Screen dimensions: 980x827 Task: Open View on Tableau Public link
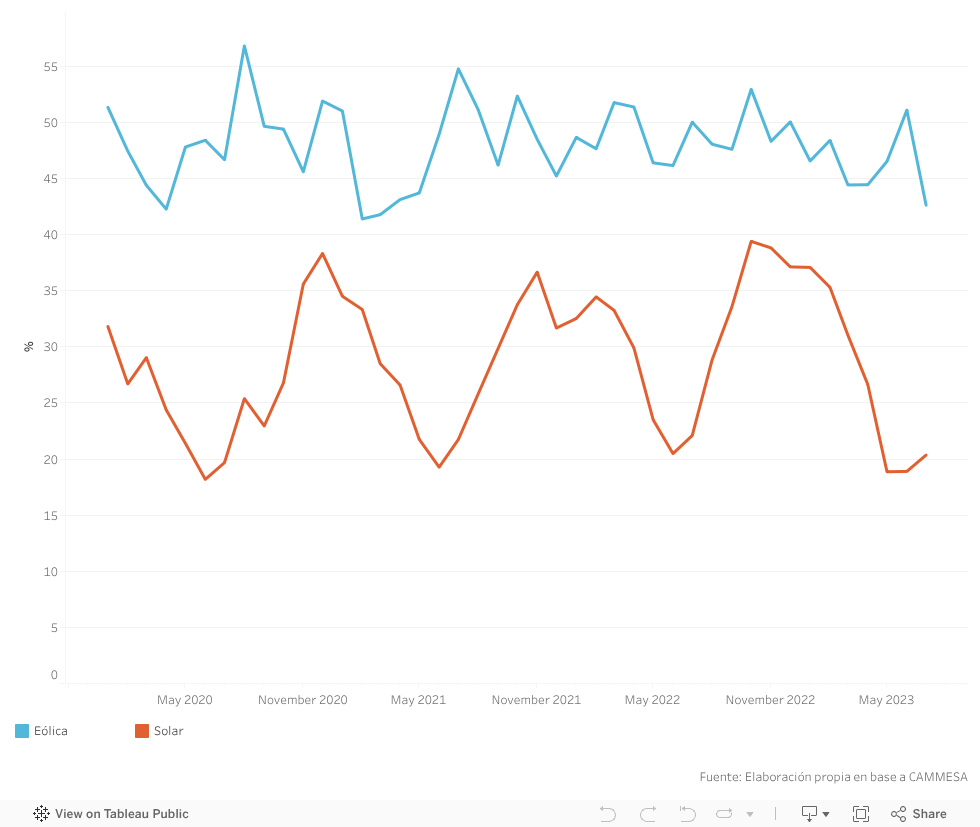[121, 814]
